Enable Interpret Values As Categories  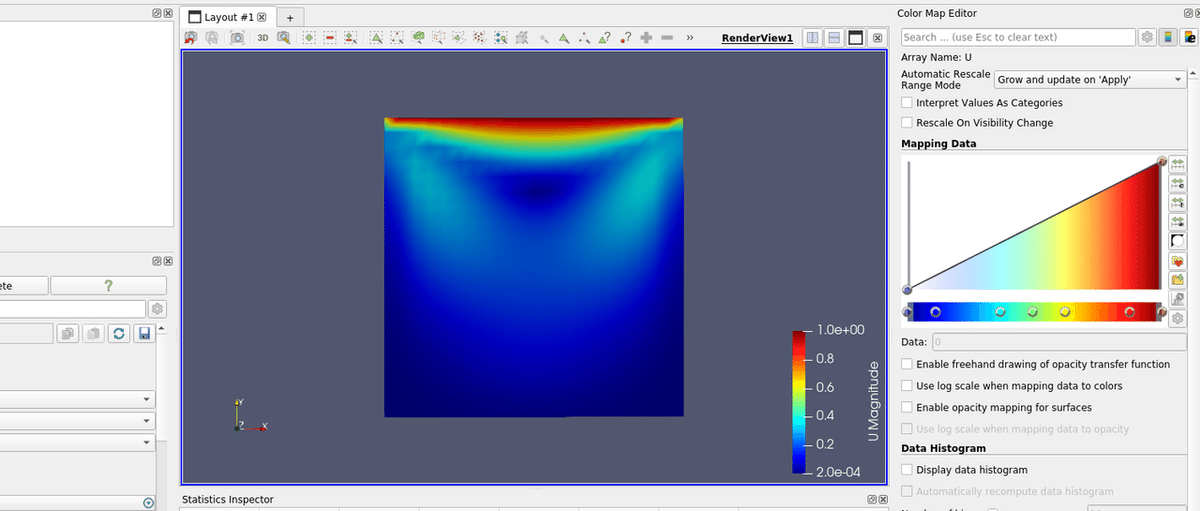click(x=907, y=103)
